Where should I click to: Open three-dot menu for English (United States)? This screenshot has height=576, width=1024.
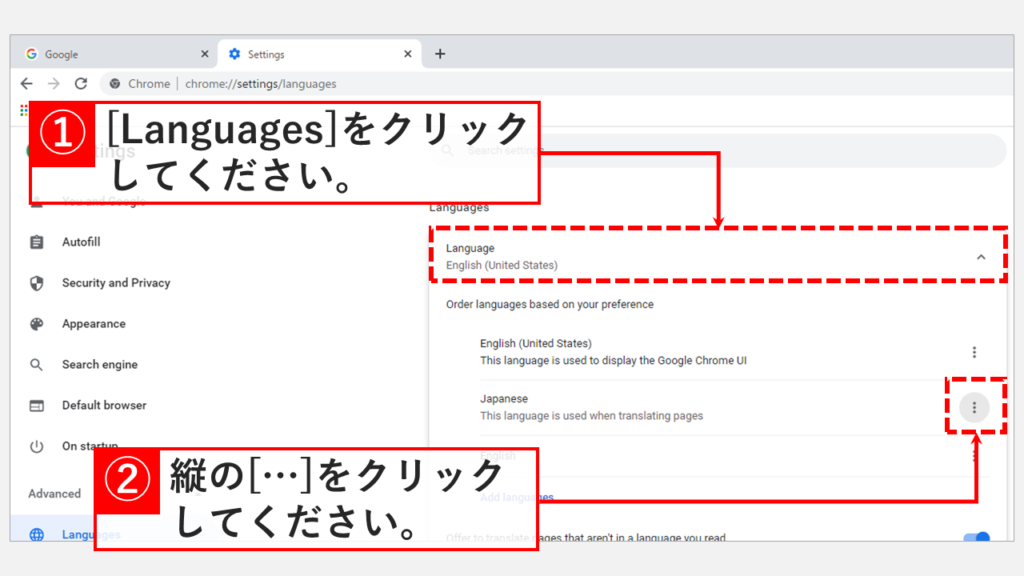click(974, 352)
